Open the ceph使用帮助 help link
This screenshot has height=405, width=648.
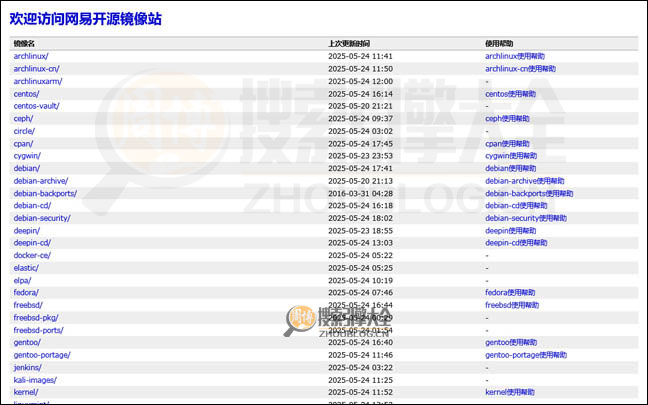[x=507, y=119]
